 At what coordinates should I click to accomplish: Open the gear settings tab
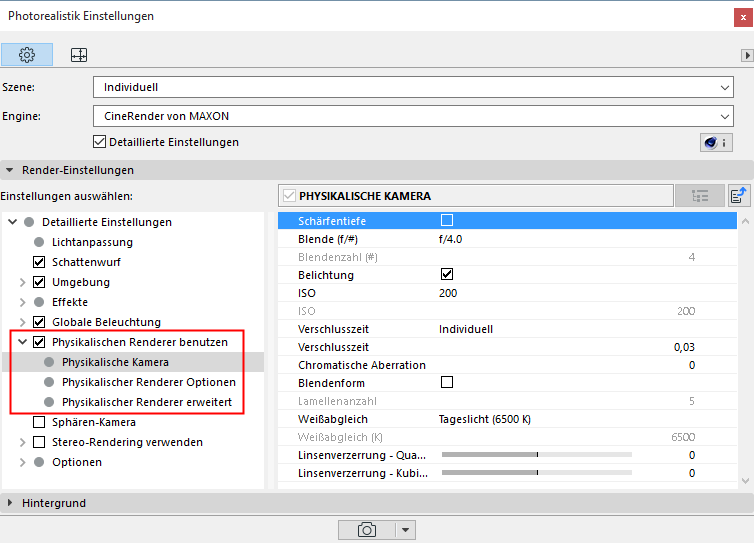pos(27,55)
